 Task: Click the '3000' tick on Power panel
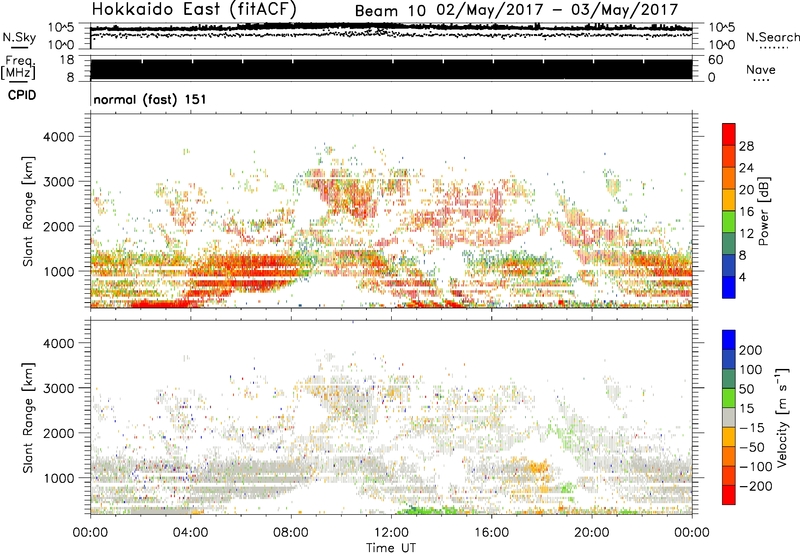(59, 182)
